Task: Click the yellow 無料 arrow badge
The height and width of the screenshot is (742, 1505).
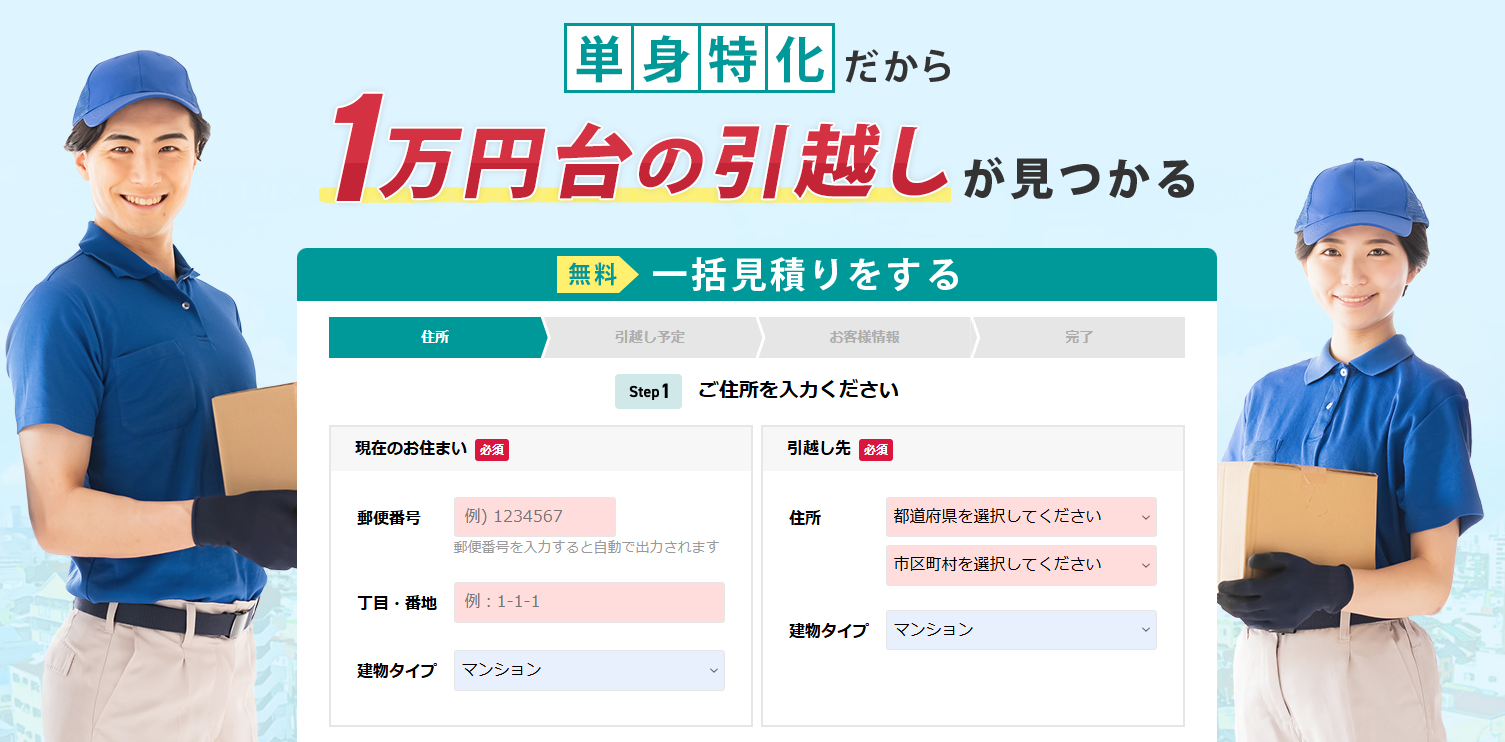Action: coord(596,275)
